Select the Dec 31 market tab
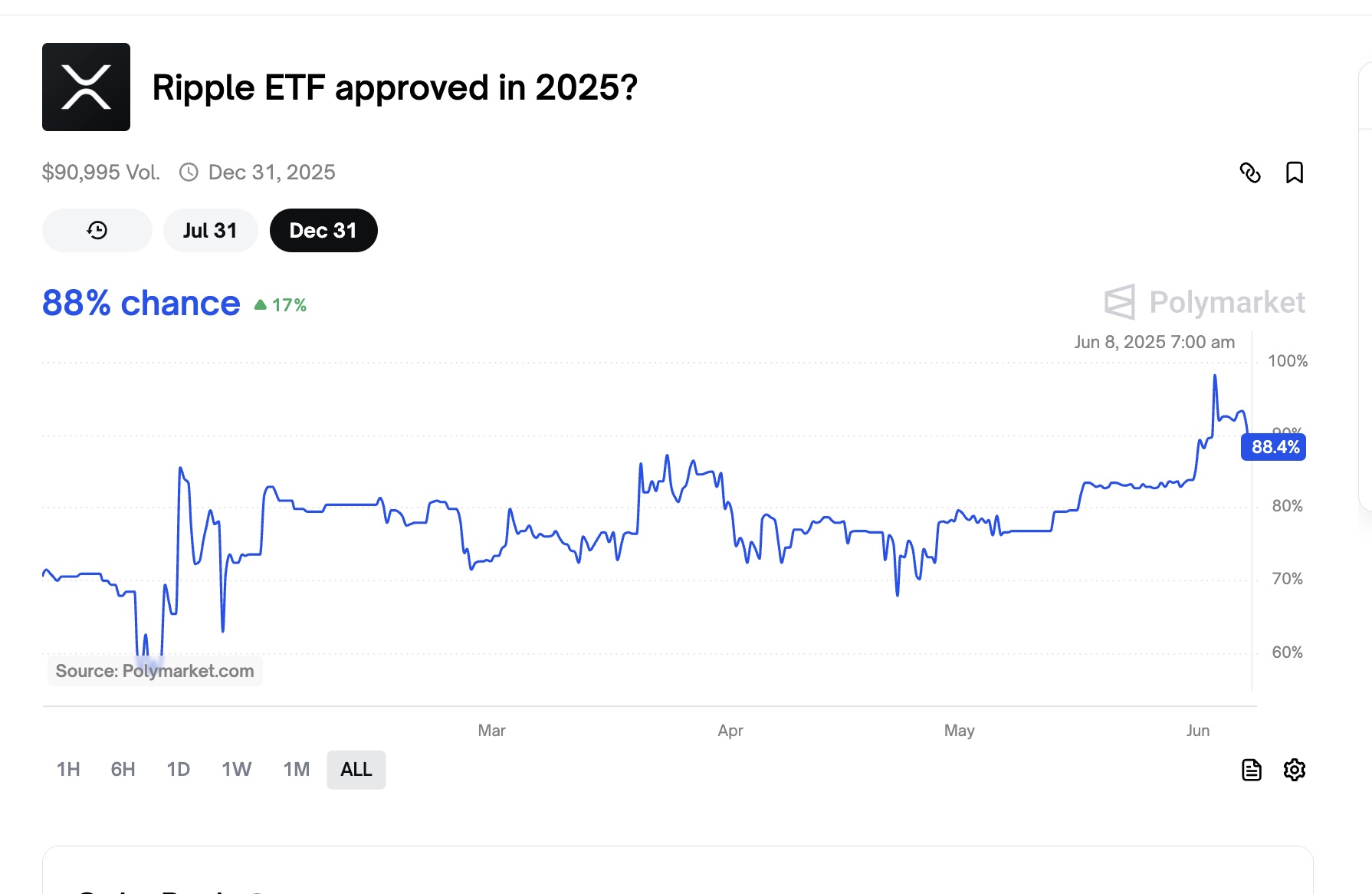This screenshot has height=894, width=1372. 323,230
